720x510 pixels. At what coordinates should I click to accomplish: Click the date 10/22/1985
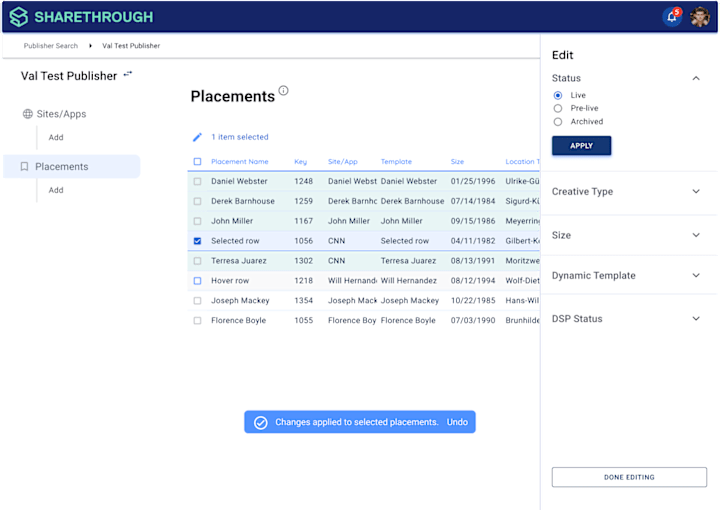[473, 301]
